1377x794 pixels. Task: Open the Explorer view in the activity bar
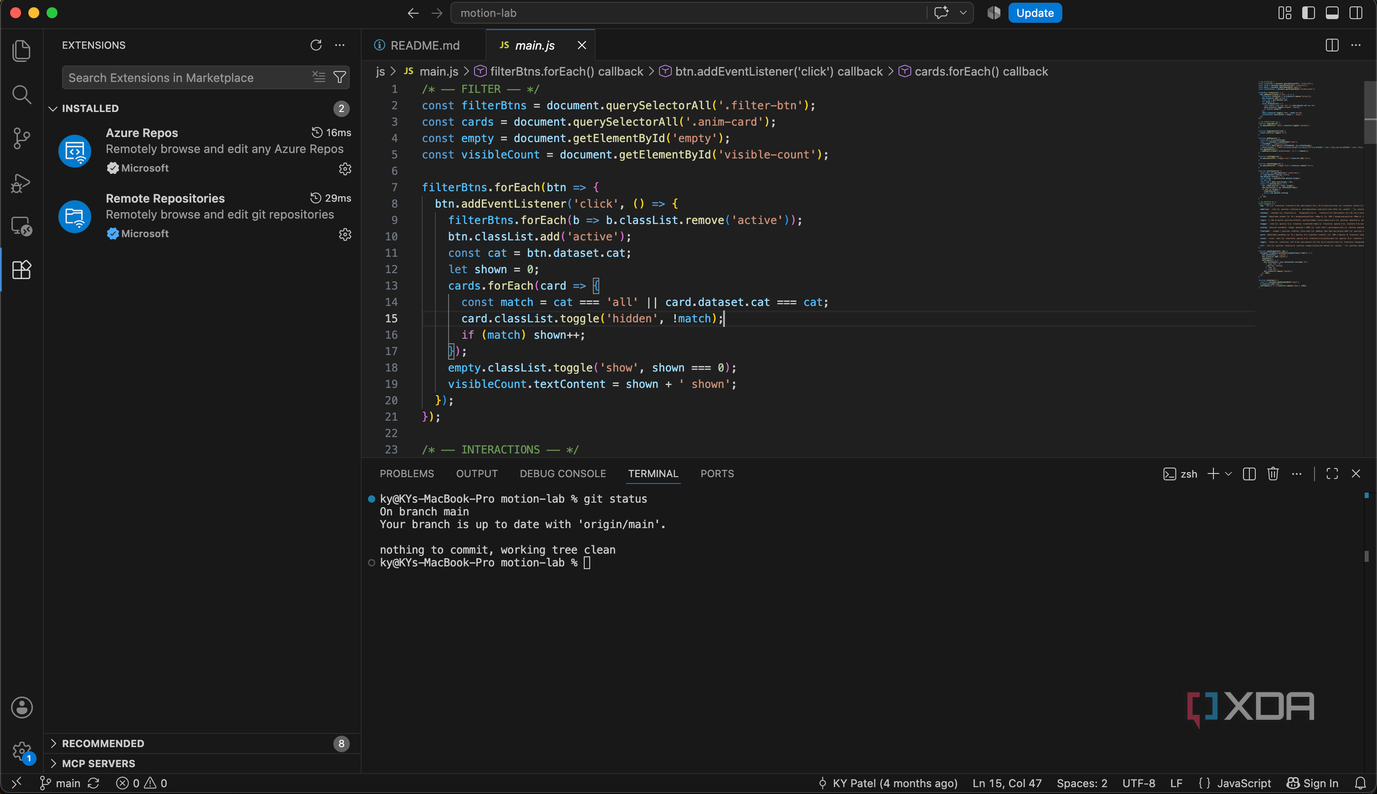pyautogui.click(x=21, y=50)
